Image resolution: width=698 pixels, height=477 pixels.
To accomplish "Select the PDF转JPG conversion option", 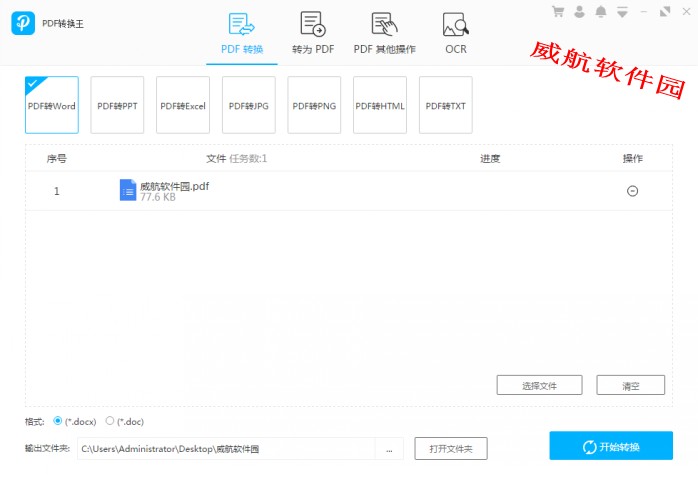I will 249,105.
